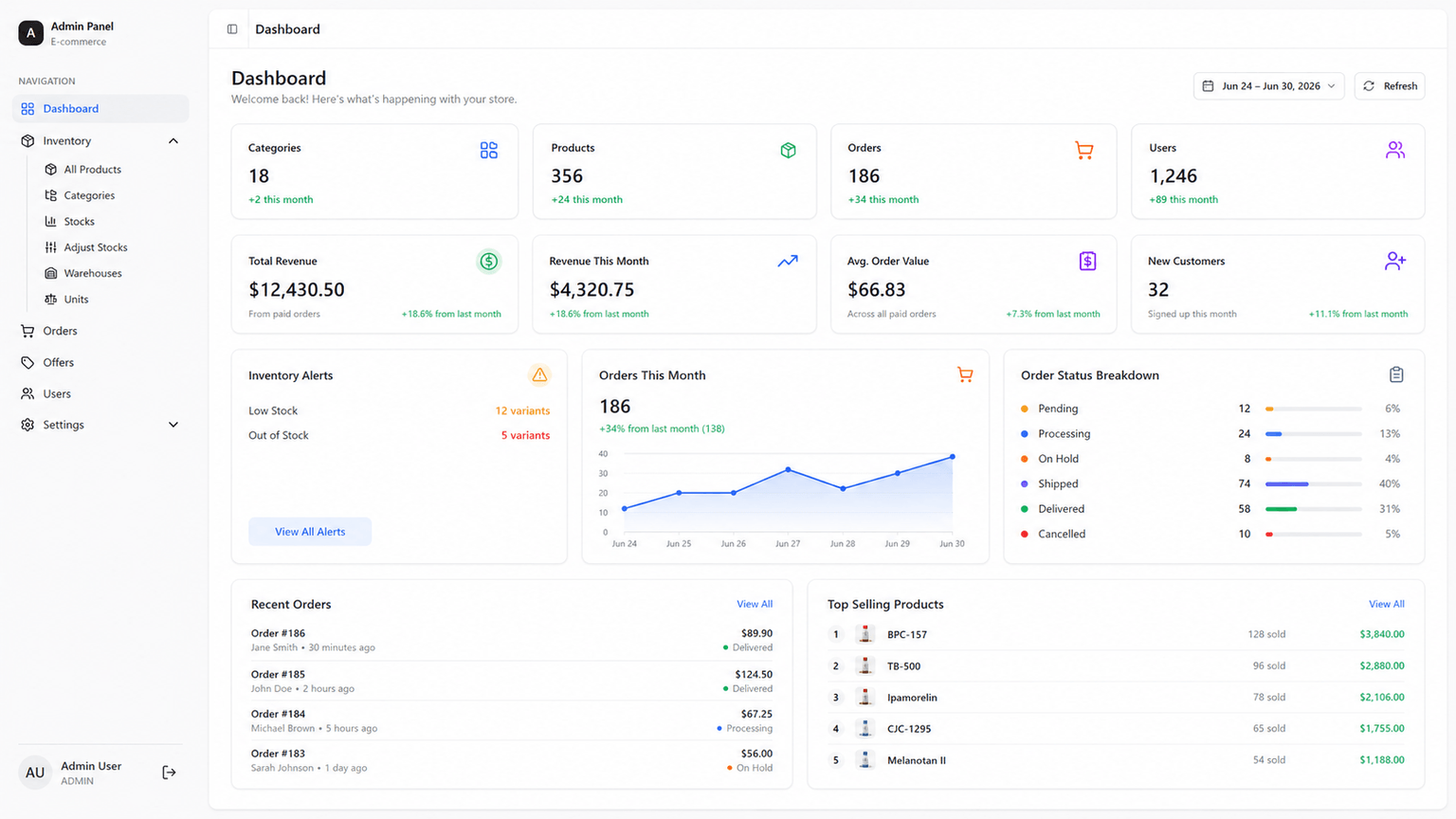Click the Avg. Order Value receipt icon

click(x=1087, y=261)
